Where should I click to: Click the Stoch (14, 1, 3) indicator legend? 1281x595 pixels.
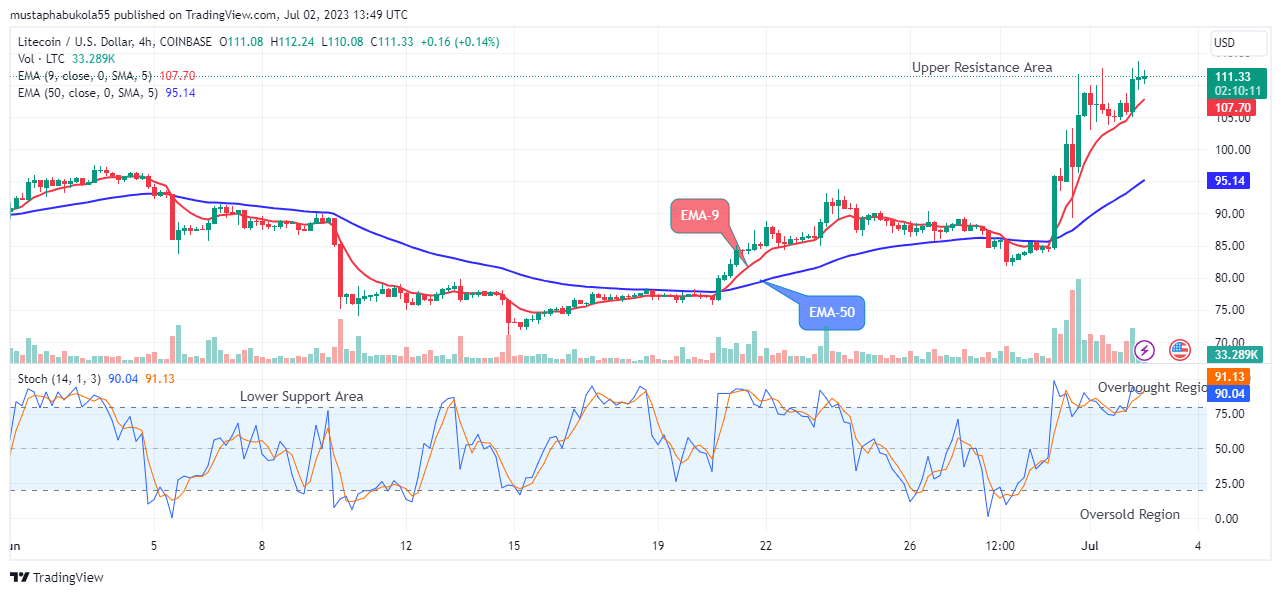tap(96, 377)
